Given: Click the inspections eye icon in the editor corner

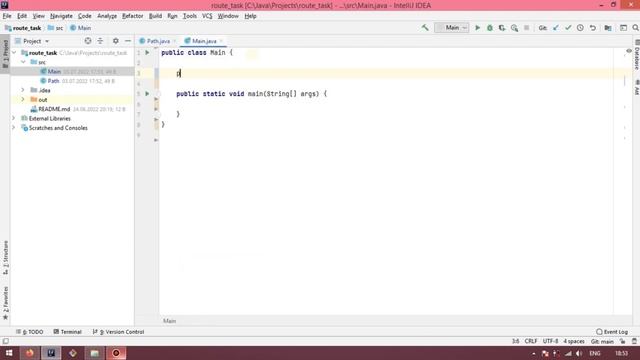Looking at the screenshot, I should 629,51.
